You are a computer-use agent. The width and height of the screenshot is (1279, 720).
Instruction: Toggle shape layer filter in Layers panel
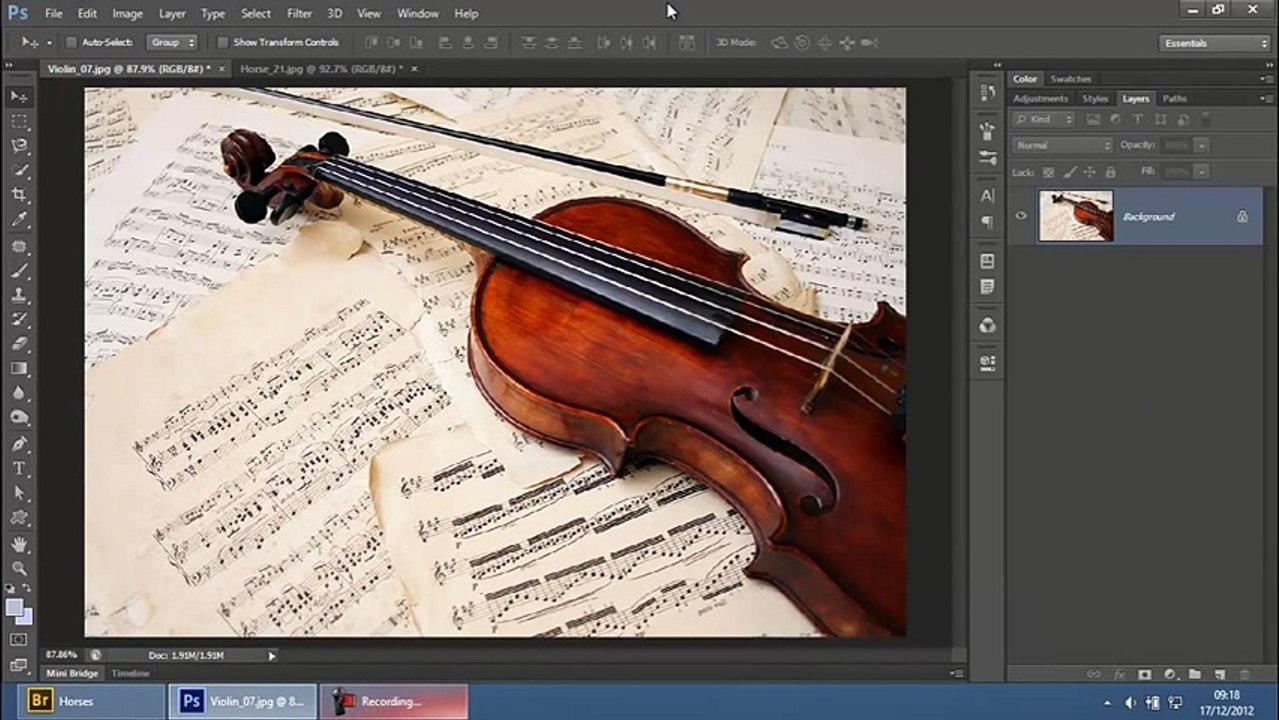1160,119
